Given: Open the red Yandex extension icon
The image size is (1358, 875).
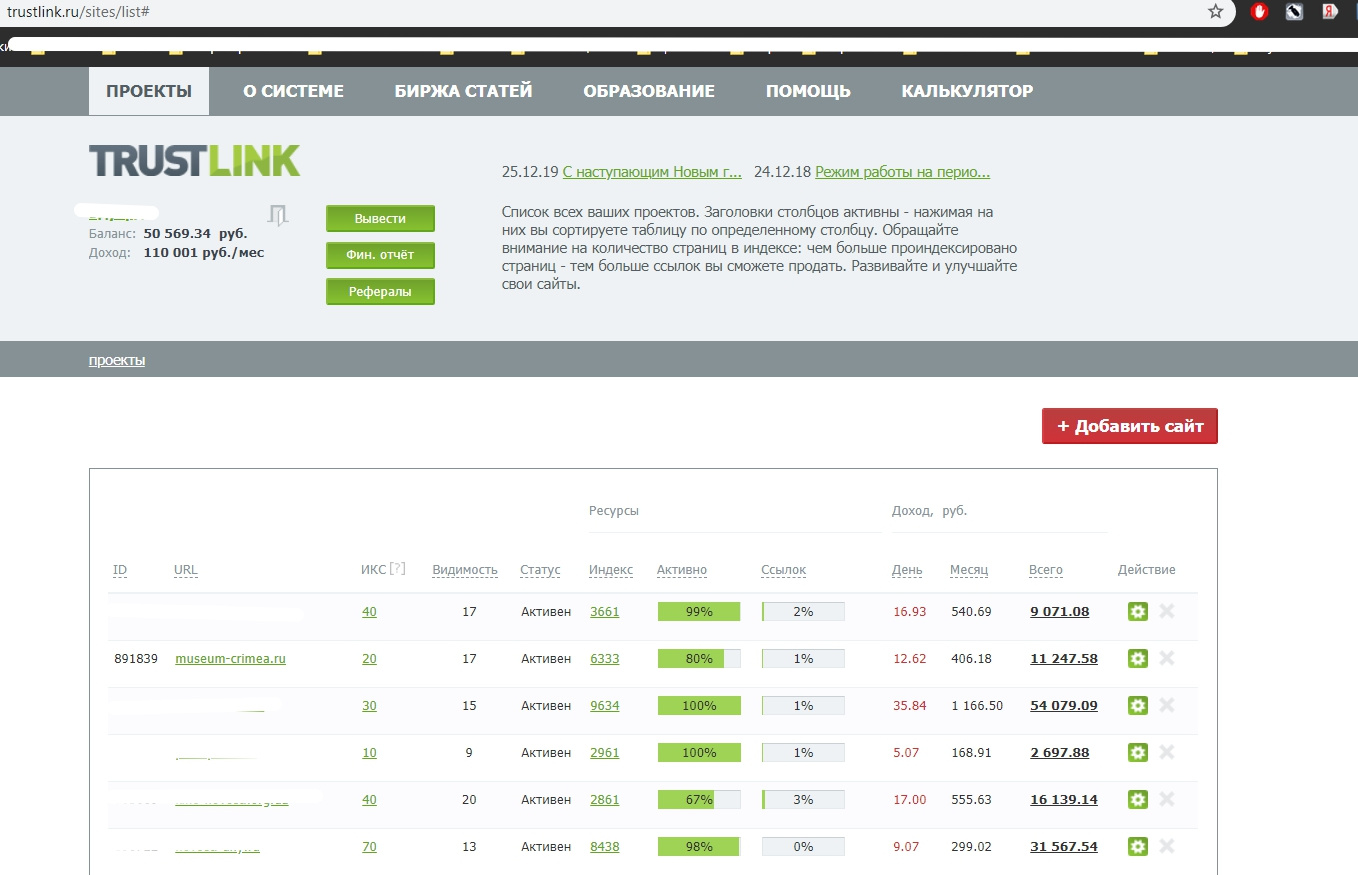Looking at the screenshot, I should point(1330,12).
